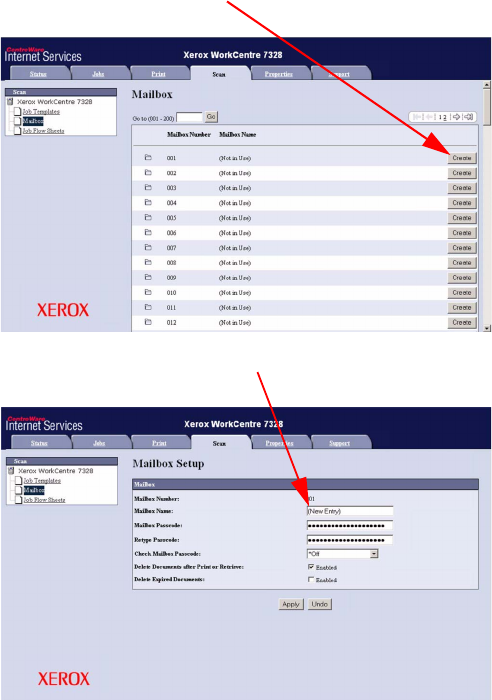Click the folder icon for mailbox 007

(x=148, y=247)
